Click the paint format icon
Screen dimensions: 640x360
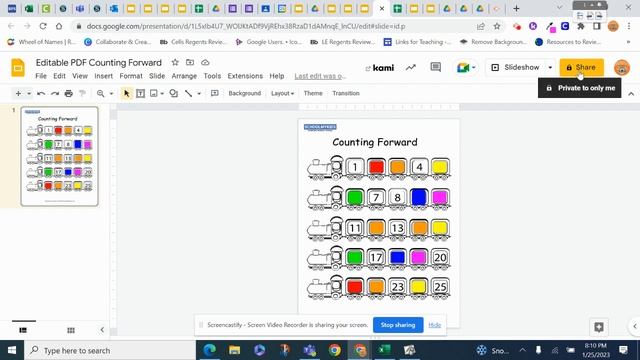(x=82, y=93)
